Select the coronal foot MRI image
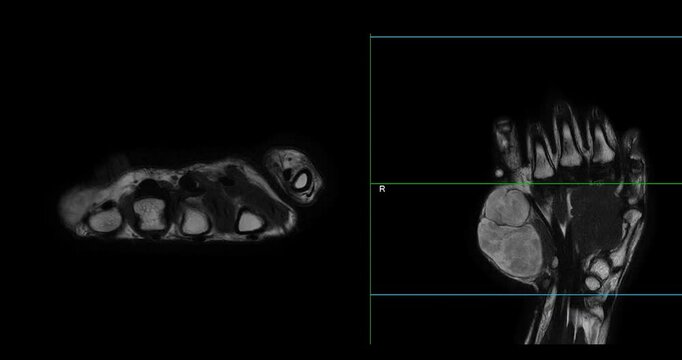The width and height of the screenshot is (682, 360). (562, 223)
